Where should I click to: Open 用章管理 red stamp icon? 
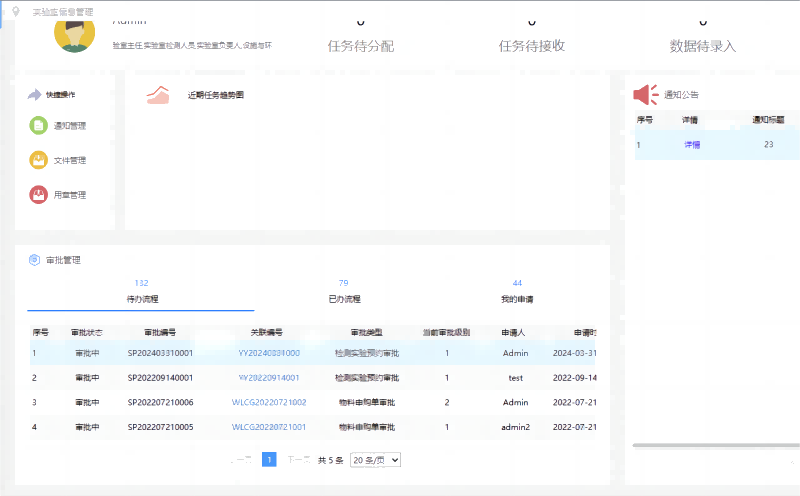(x=38, y=195)
